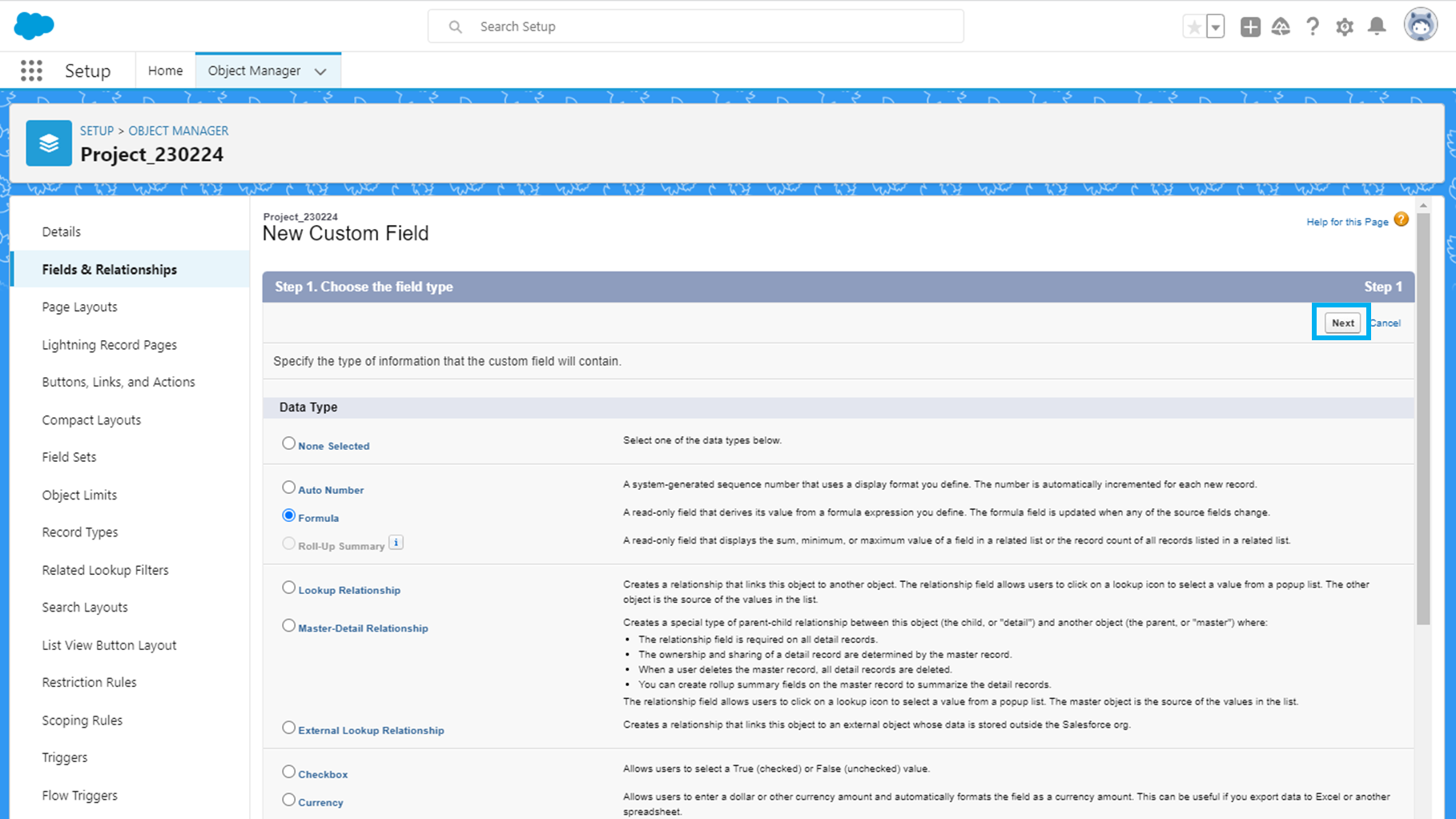Click the page vertical scrollbar thumb
Image resolution: width=1456 pixels, height=819 pixels.
point(1423,418)
